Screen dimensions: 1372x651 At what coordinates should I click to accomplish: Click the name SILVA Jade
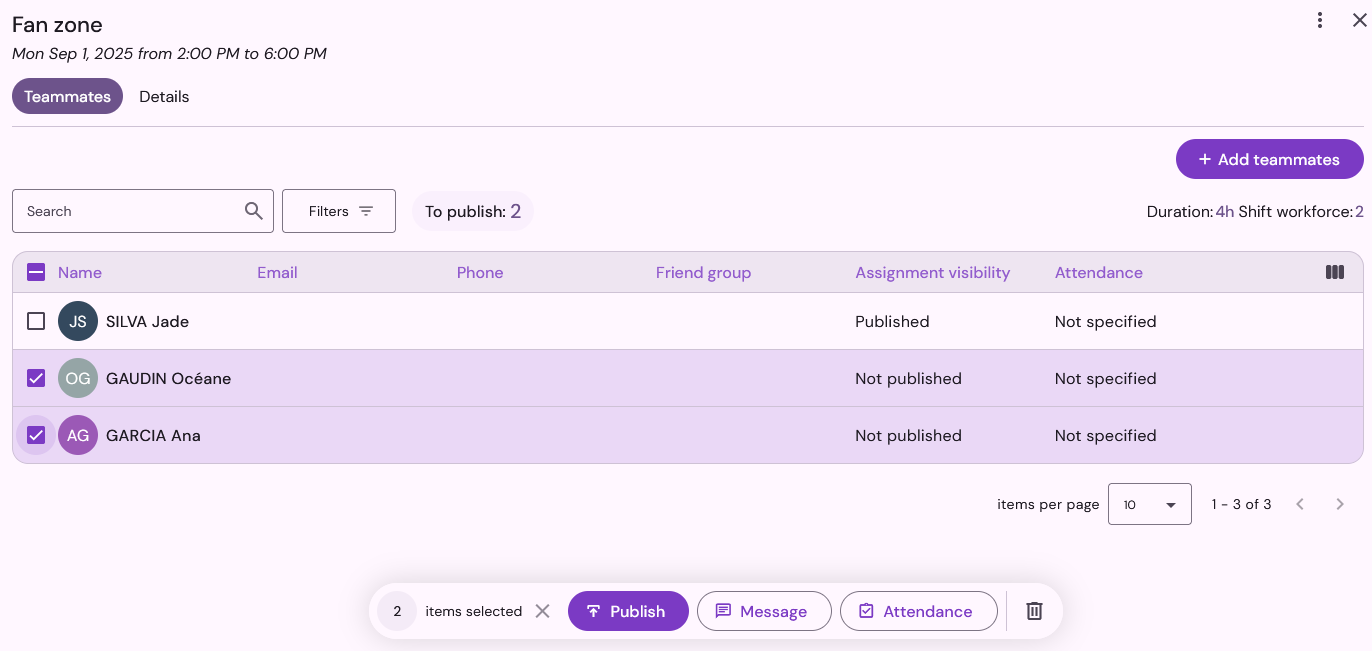(x=147, y=321)
